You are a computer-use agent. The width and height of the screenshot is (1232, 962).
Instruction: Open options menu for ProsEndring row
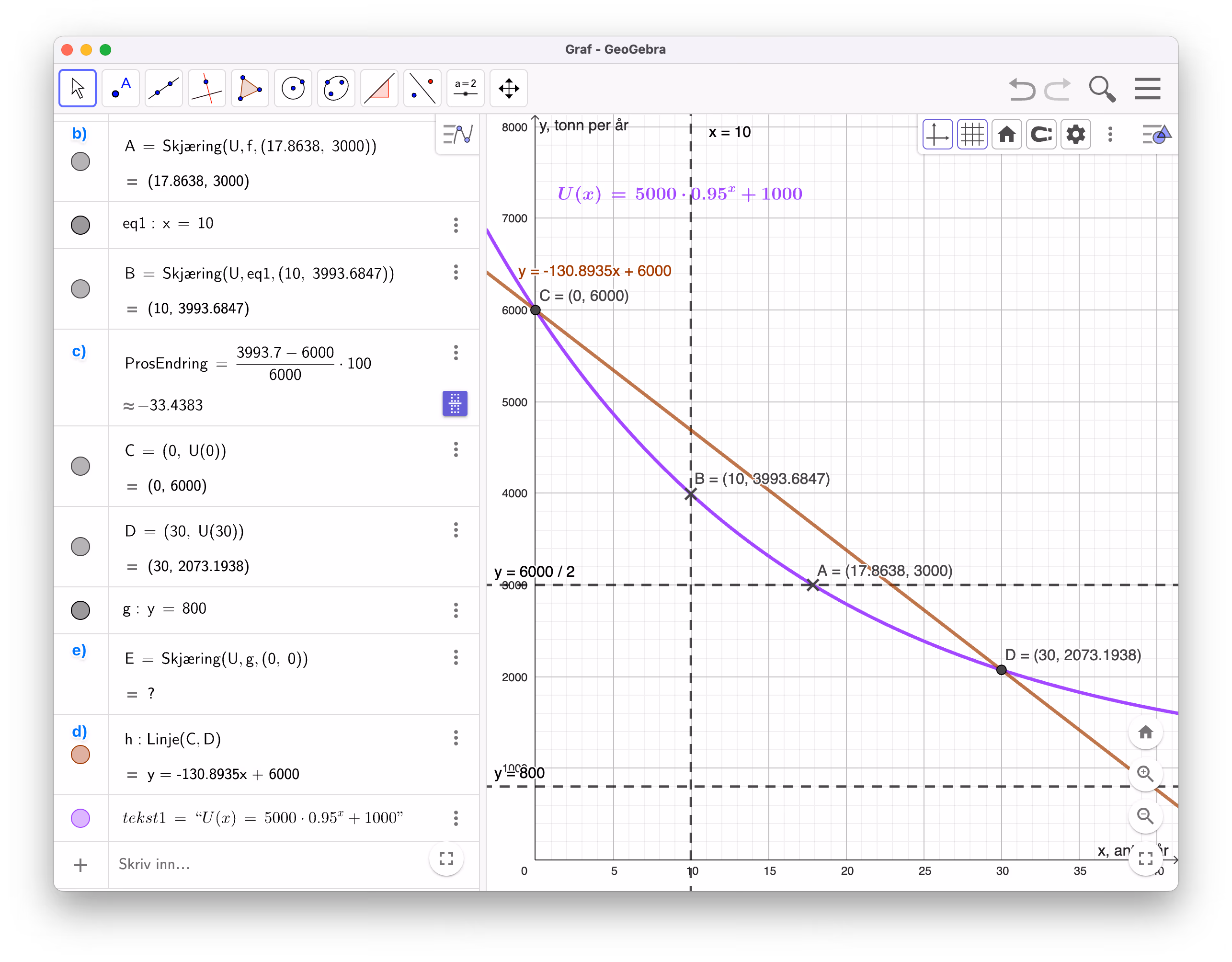456,353
